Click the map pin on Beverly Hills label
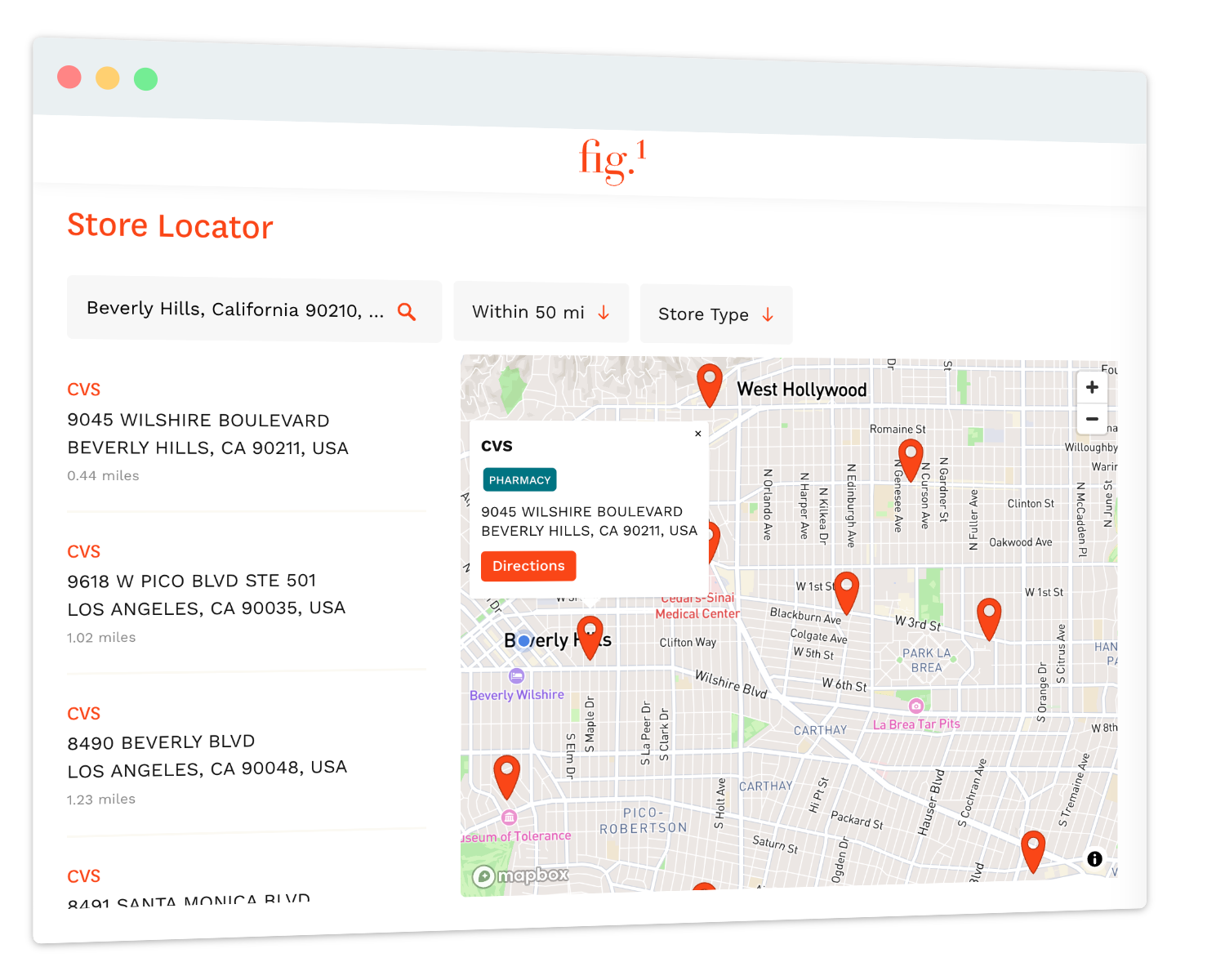This screenshot has height=980, width=1225. pyautogui.click(x=590, y=637)
